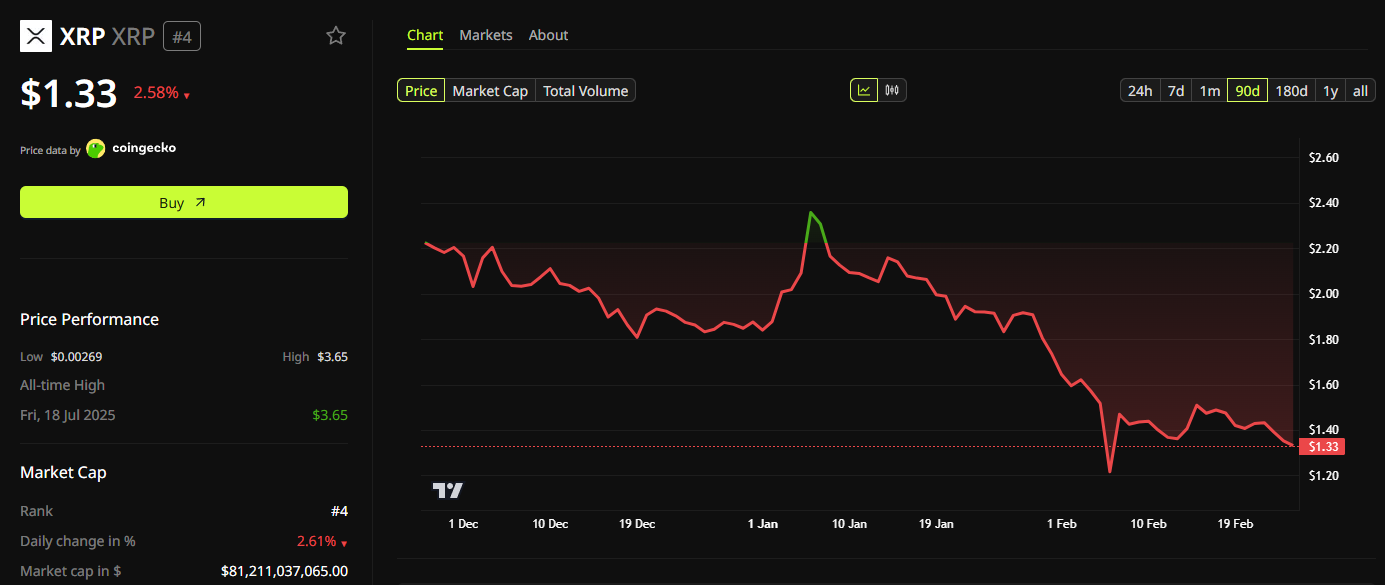1385x585 pixels.
Task: Click the Buy button
Action: pos(184,202)
